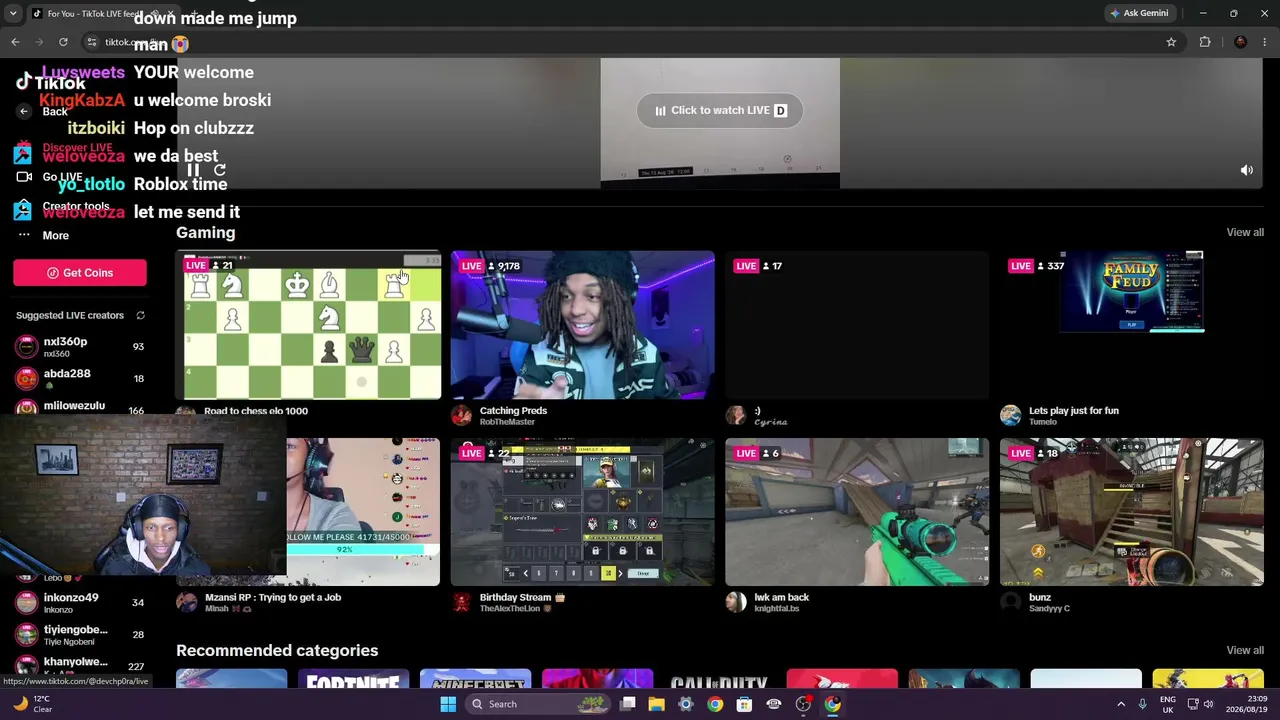This screenshot has width=1280, height=720.
Task: Click Minah's profile avatar
Action: [x=186, y=602]
